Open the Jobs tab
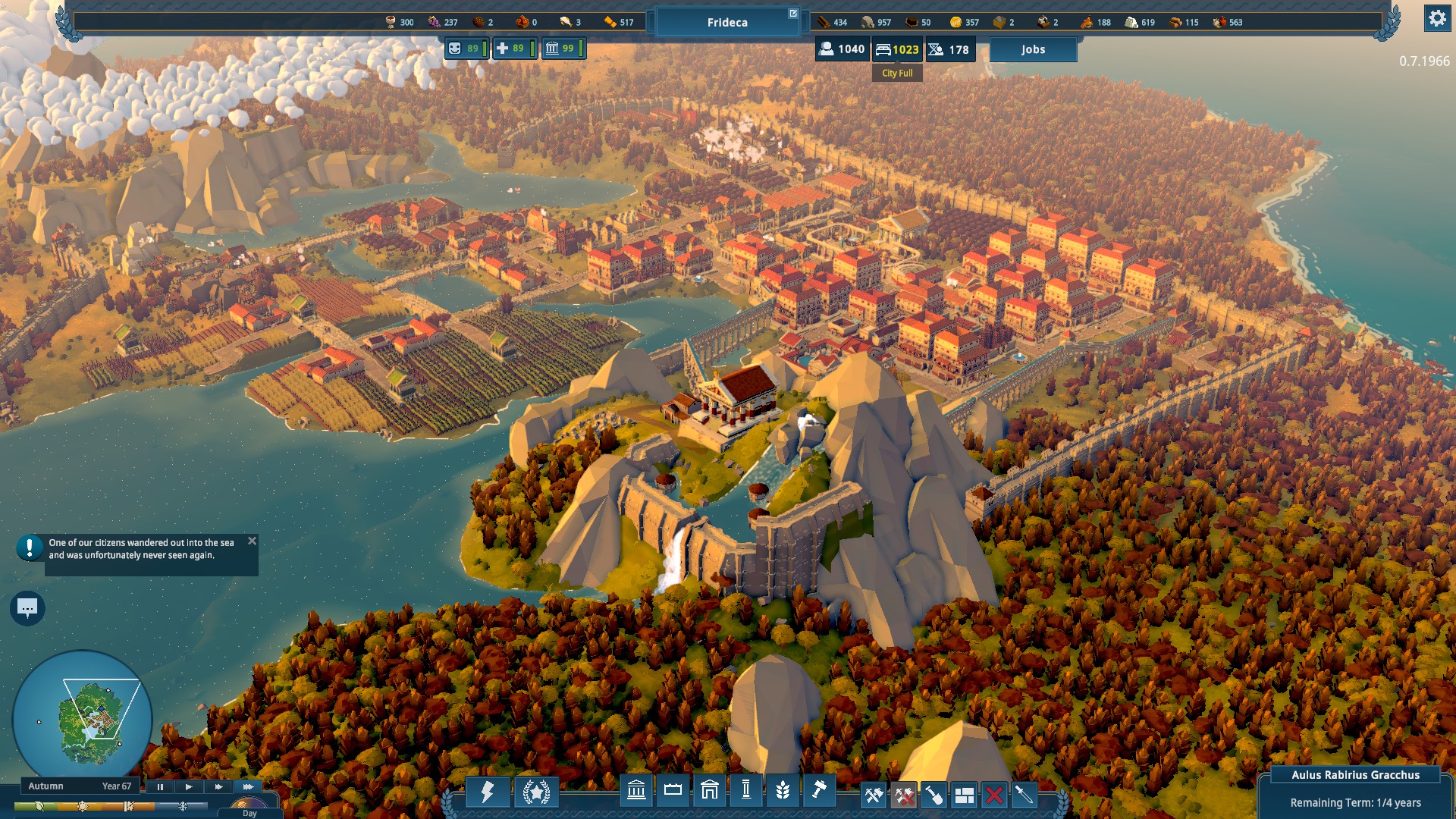This screenshot has height=819, width=1456. (x=1033, y=49)
